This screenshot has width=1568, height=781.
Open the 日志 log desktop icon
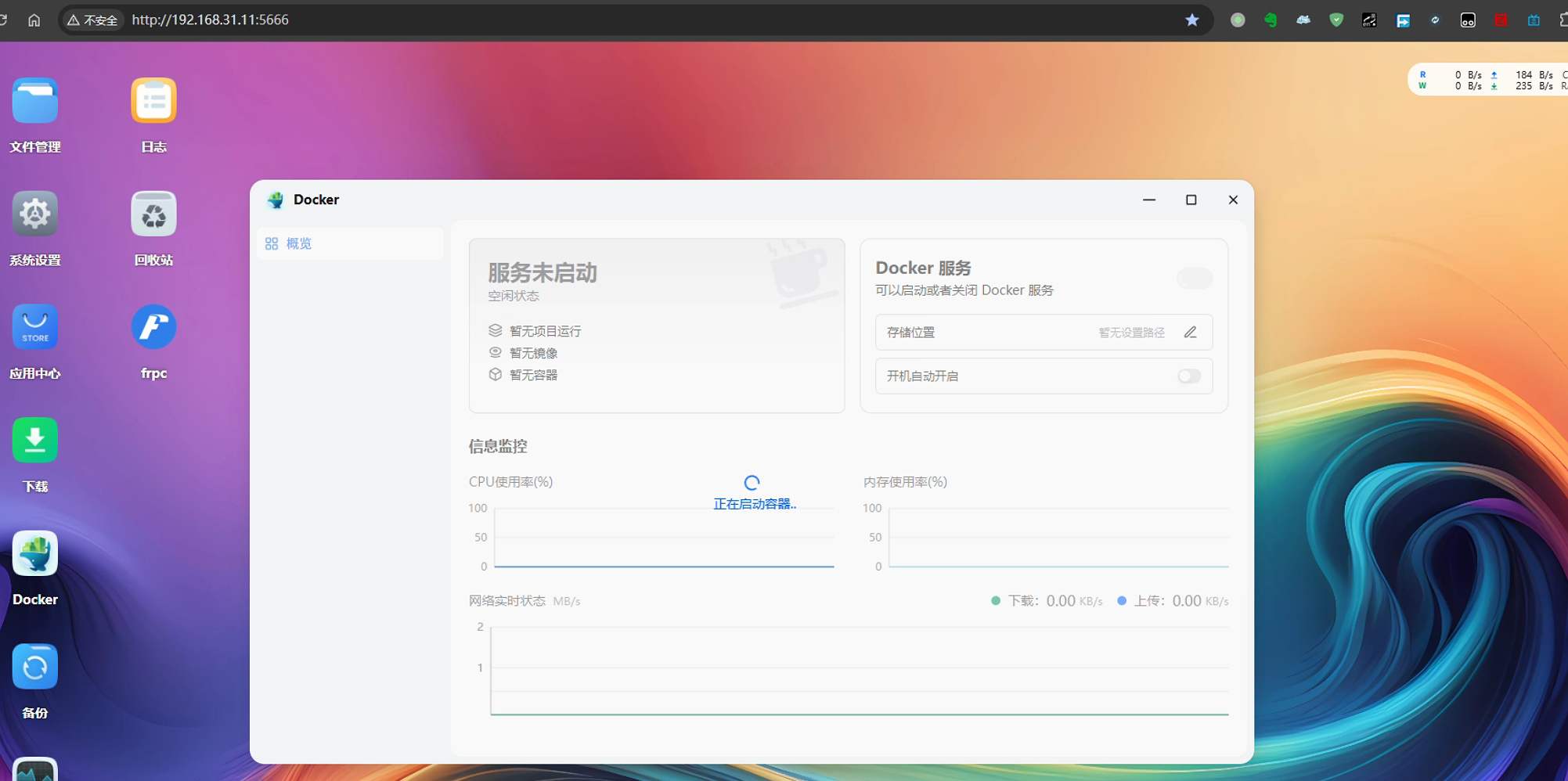click(x=153, y=101)
